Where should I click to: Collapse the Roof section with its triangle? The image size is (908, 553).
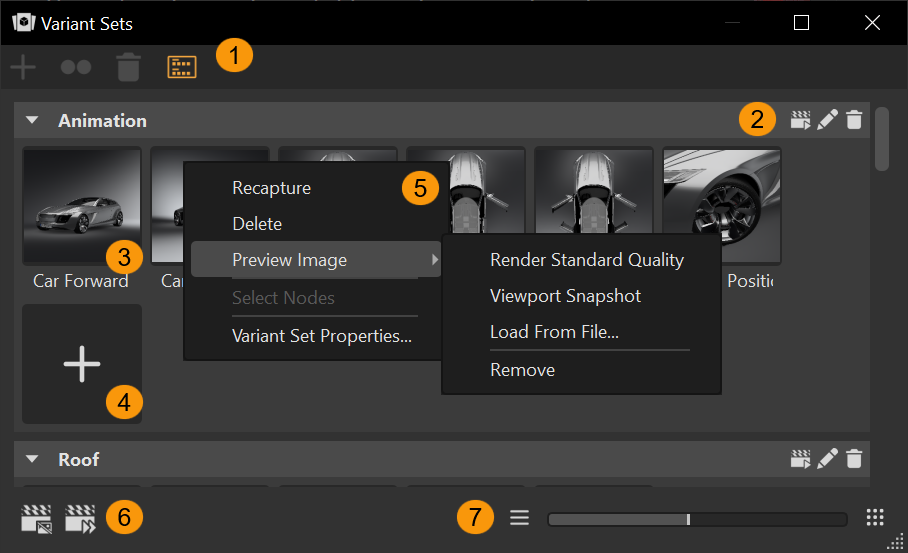(32, 459)
